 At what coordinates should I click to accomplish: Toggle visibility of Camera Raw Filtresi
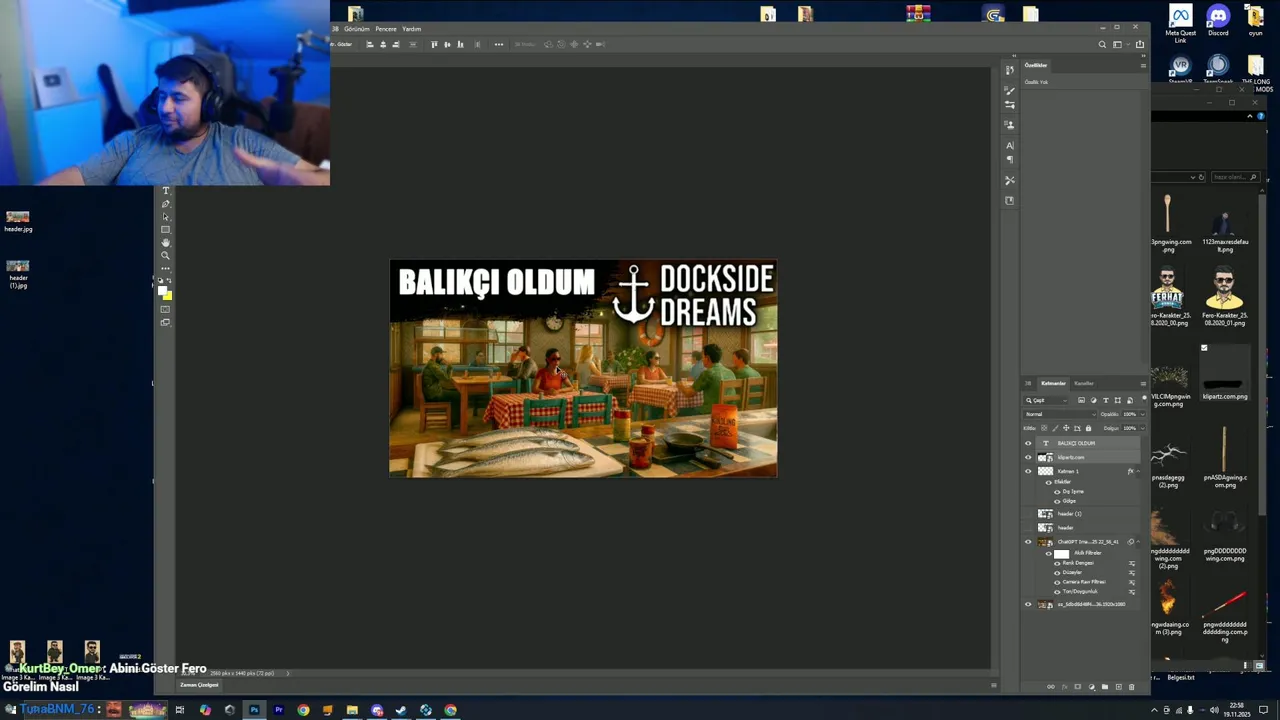click(x=1057, y=582)
